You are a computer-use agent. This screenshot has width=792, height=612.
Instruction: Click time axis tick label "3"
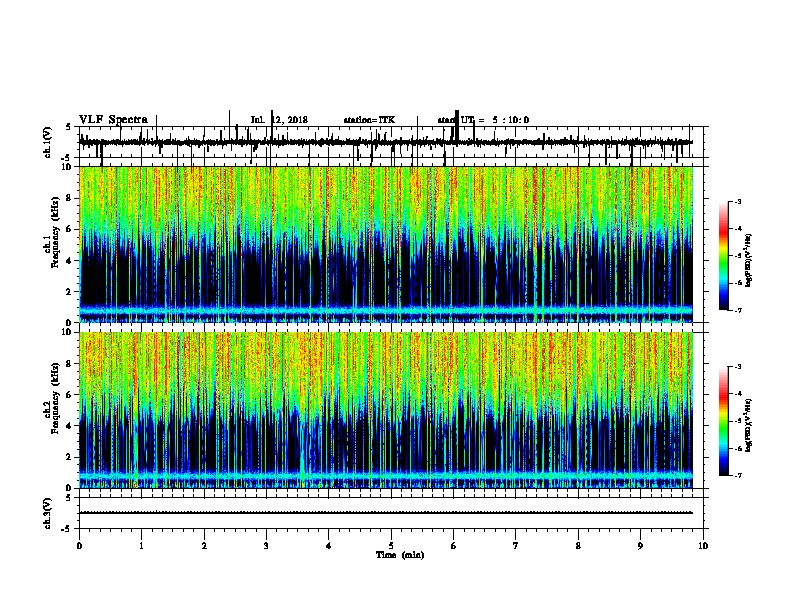(x=266, y=546)
